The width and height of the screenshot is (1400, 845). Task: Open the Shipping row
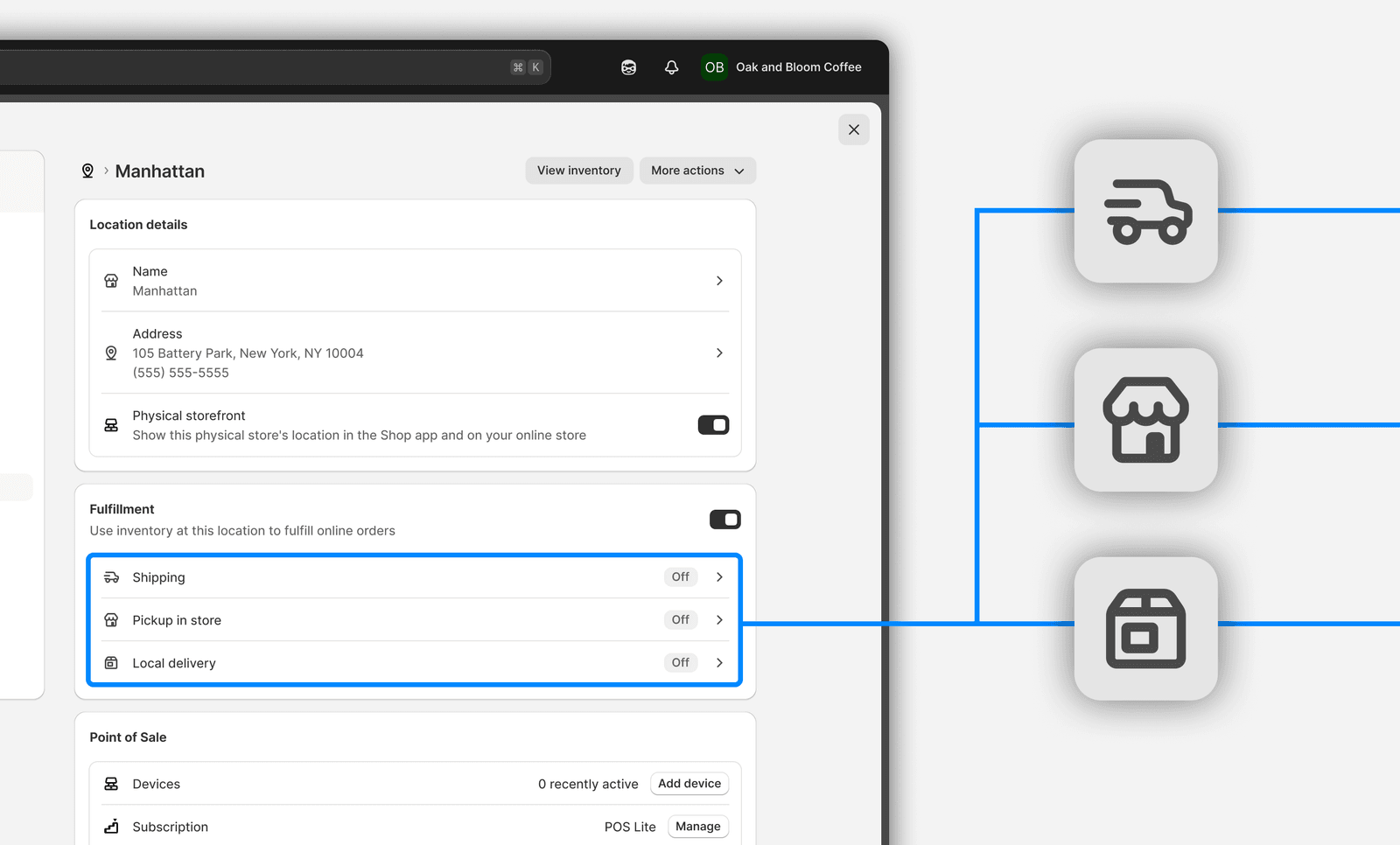point(416,577)
